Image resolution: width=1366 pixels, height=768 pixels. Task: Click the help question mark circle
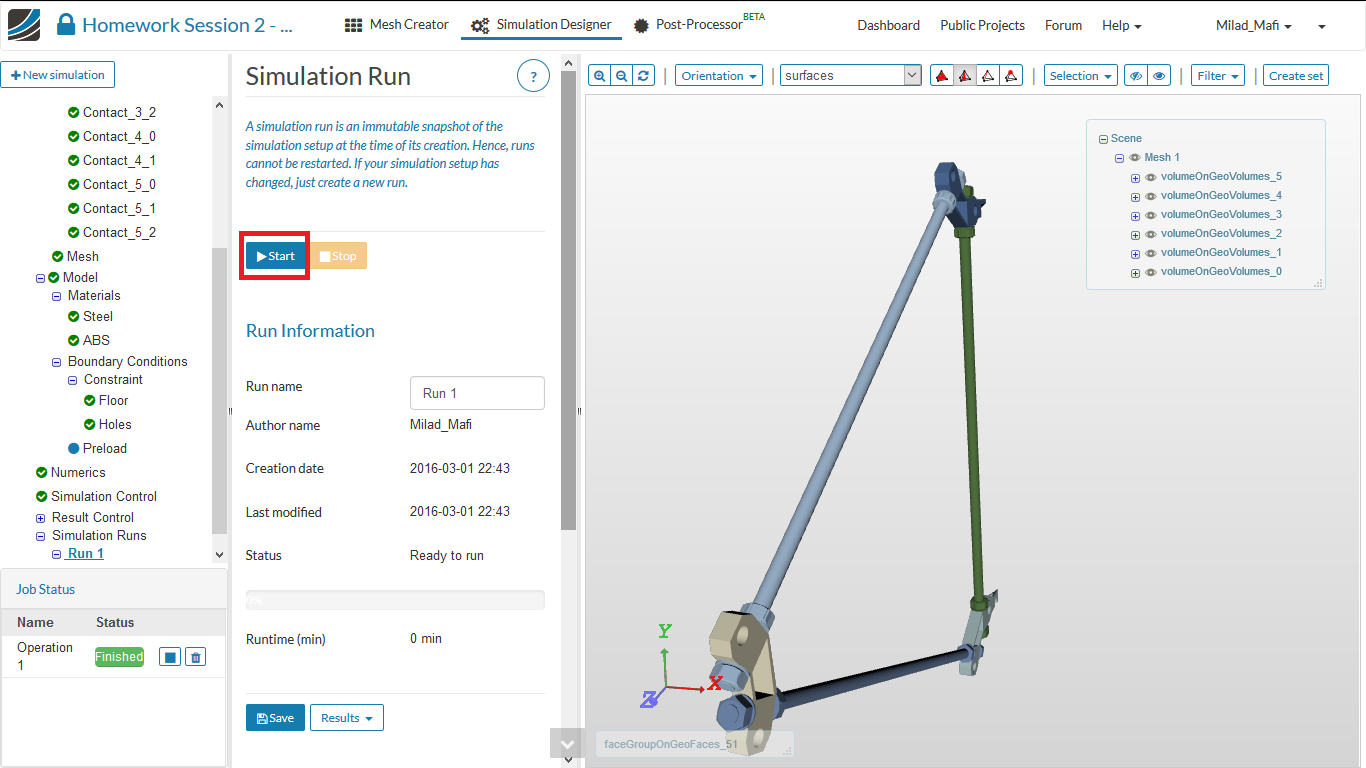tap(533, 76)
